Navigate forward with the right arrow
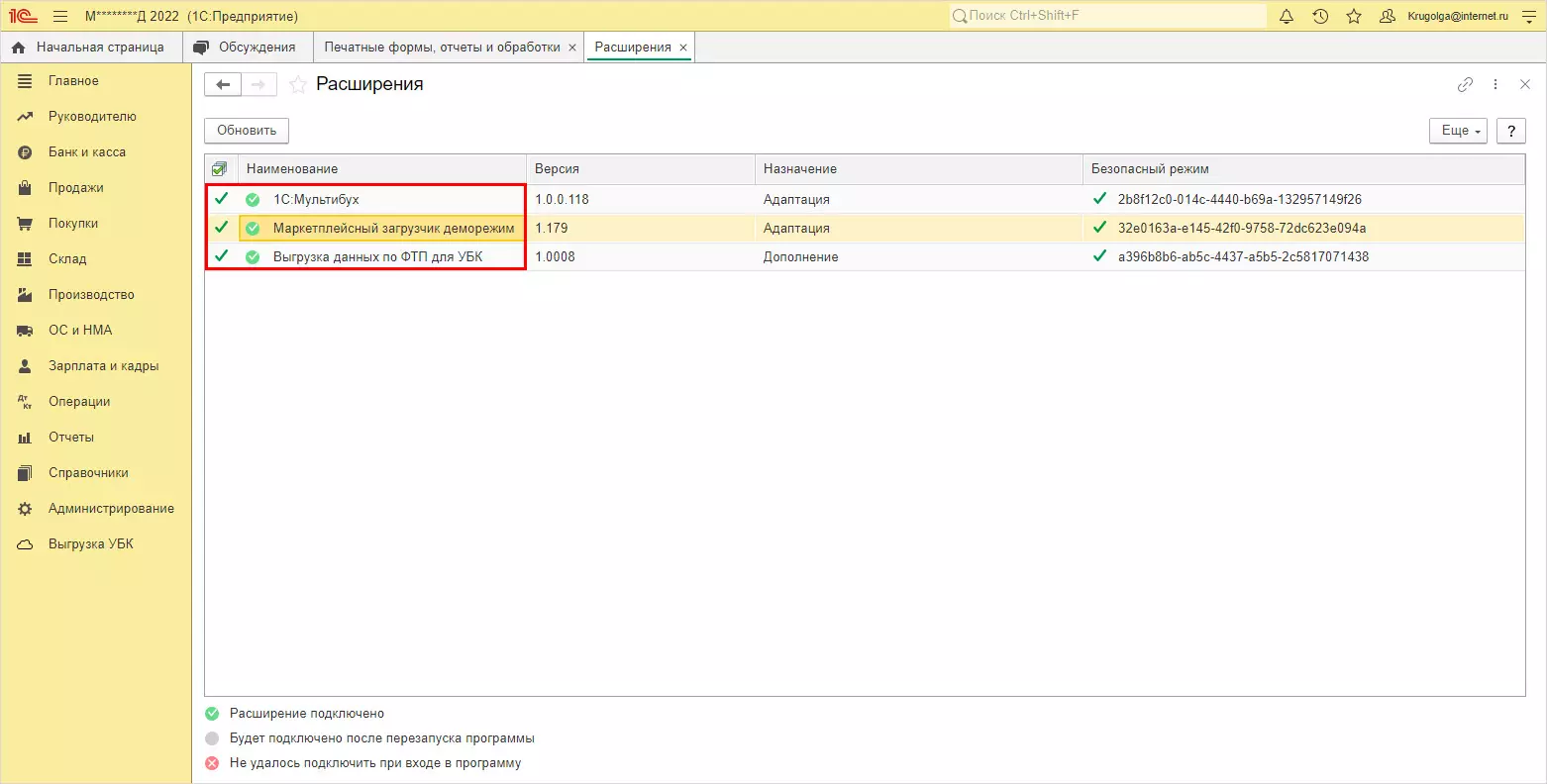 (x=258, y=85)
